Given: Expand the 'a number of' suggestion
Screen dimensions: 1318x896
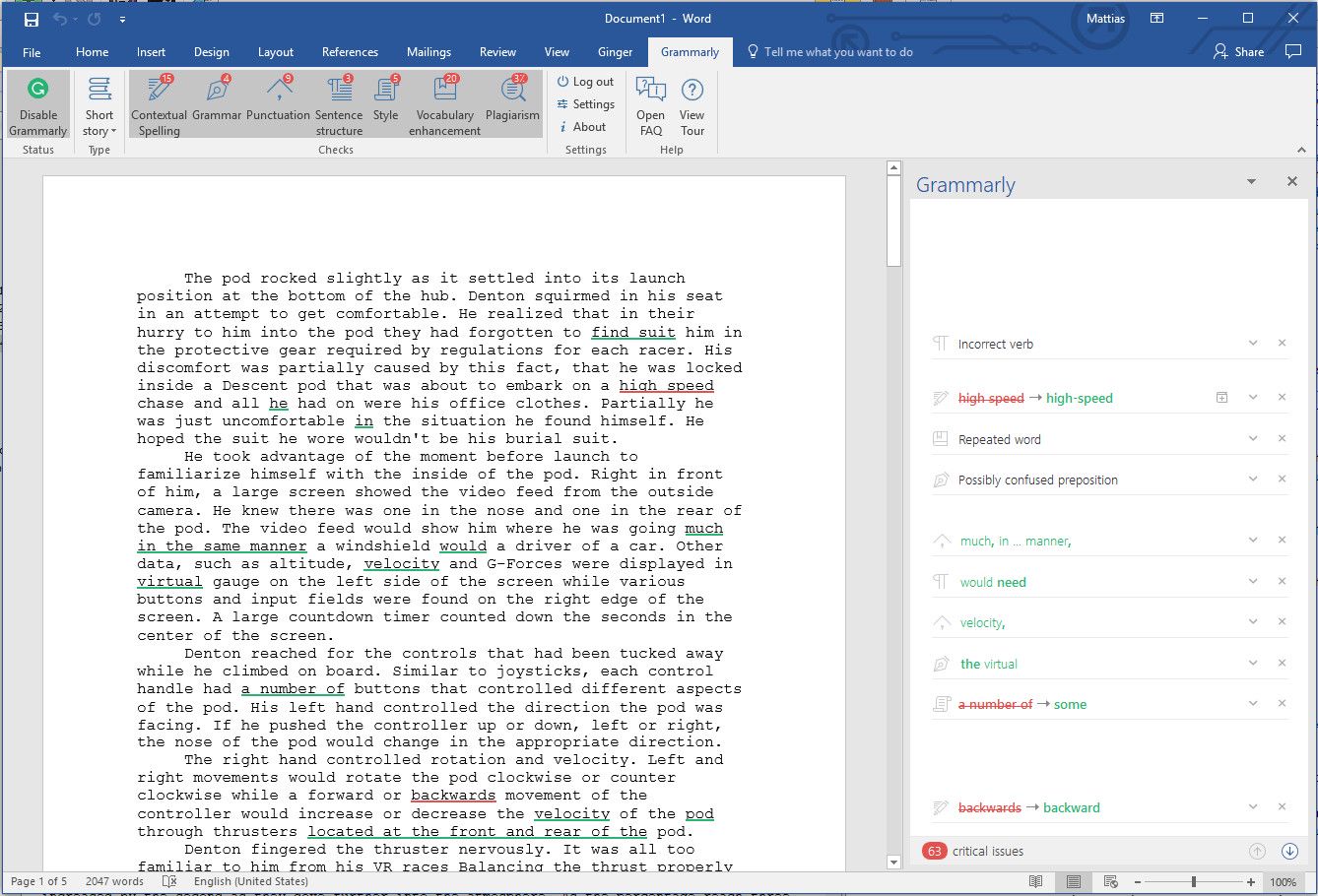Looking at the screenshot, I should tap(1253, 703).
